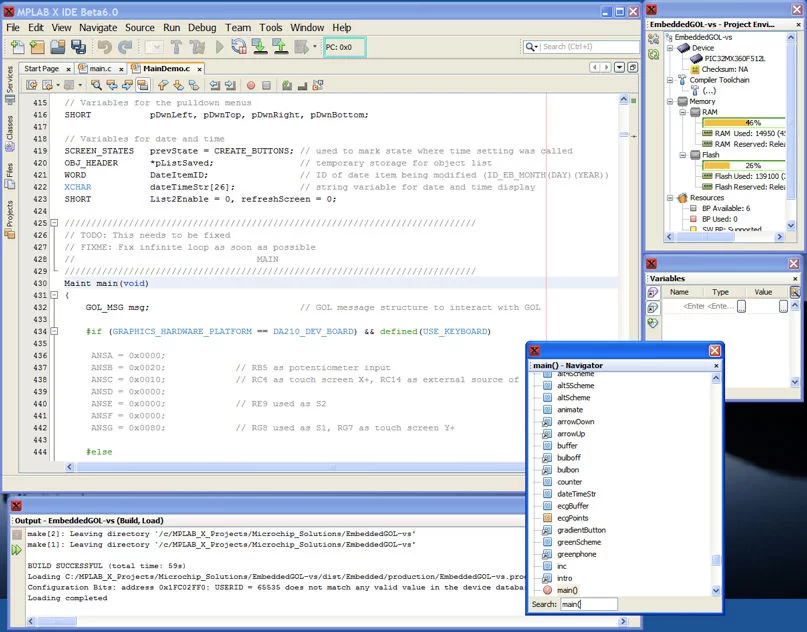Click the Name column header in Variables

pyautogui.click(x=679, y=292)
